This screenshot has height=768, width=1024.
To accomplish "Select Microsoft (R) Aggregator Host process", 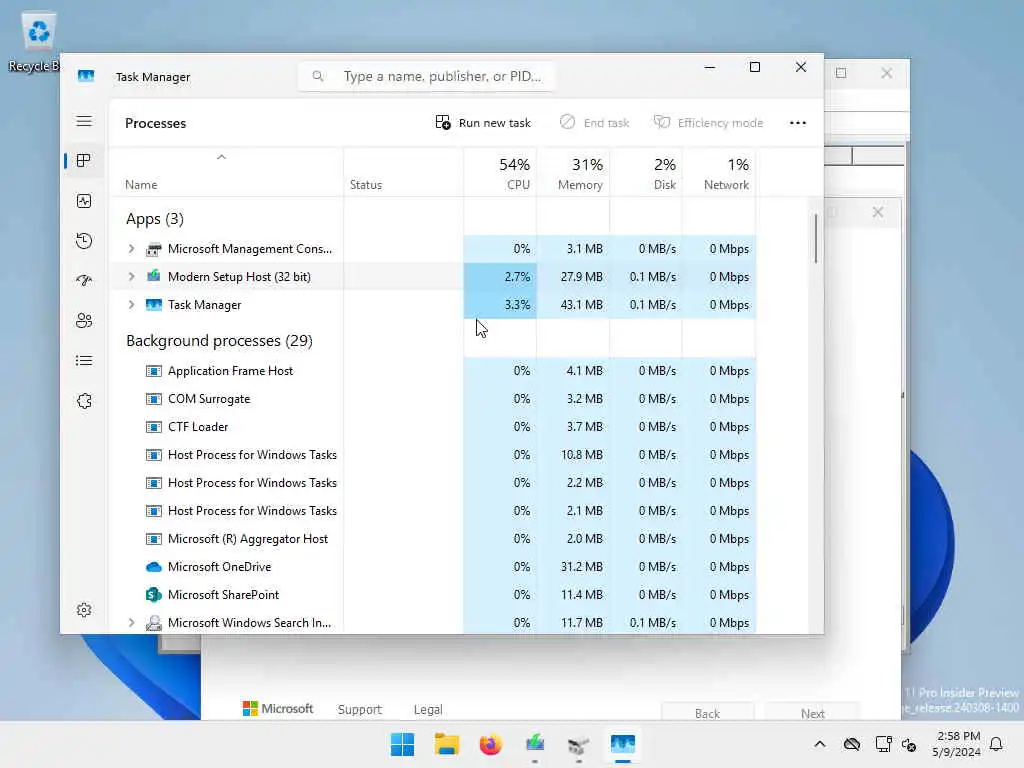I will click(x=248, y=539).
